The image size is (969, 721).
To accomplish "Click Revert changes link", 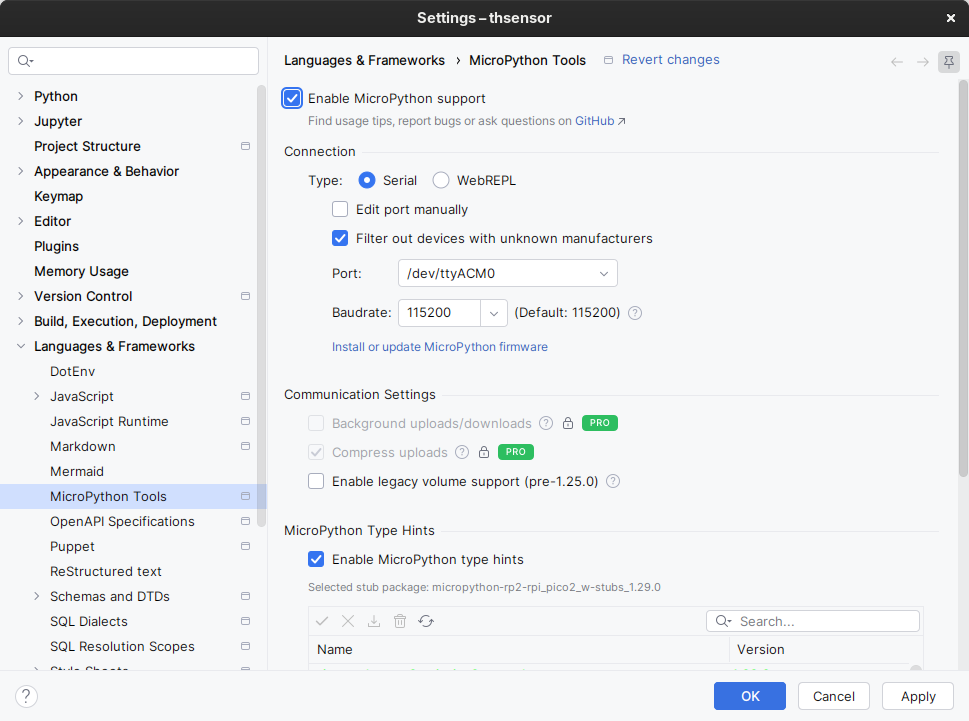I will 671,60.
